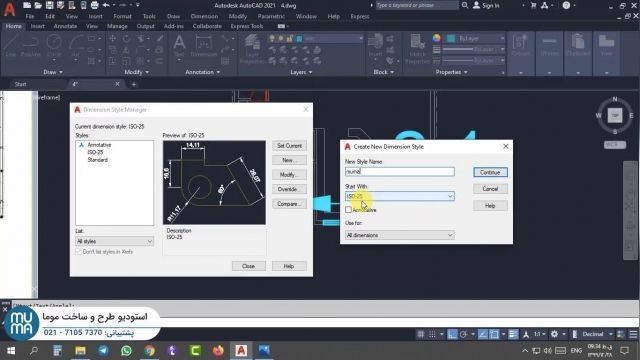
Task: Switch to the Manage ribbon tab
Action: pyautogui.click(x=117, y=26)
